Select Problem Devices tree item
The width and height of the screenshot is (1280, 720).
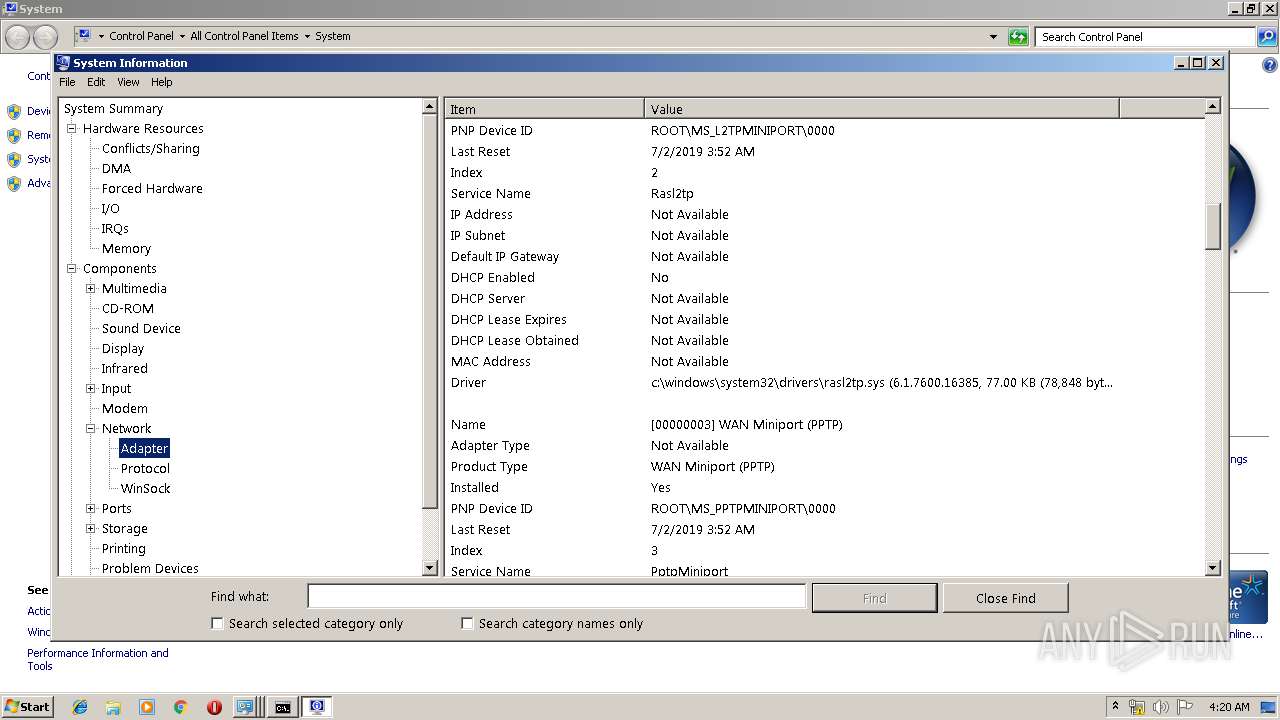[150, 569]
